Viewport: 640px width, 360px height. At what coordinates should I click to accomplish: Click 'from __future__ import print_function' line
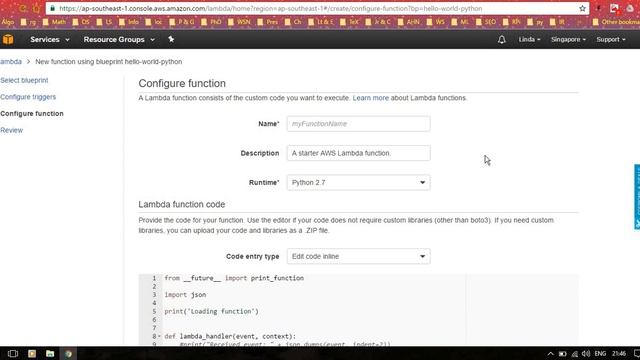click(x=234, y=278)
